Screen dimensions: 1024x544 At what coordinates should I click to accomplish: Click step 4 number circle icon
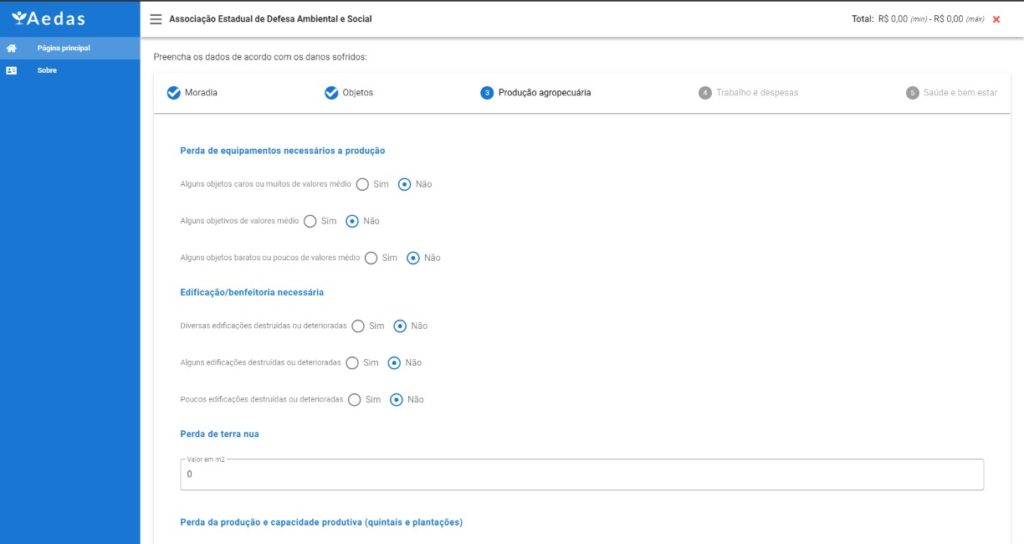point(705,93)
